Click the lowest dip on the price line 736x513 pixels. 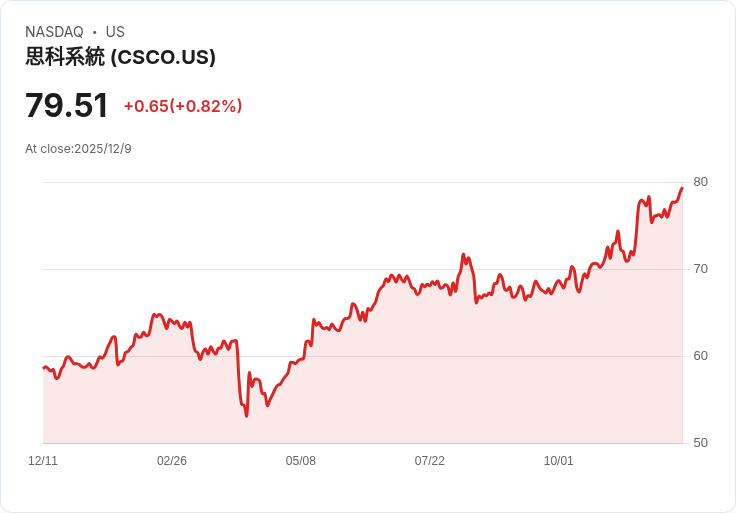coord(246,415)
